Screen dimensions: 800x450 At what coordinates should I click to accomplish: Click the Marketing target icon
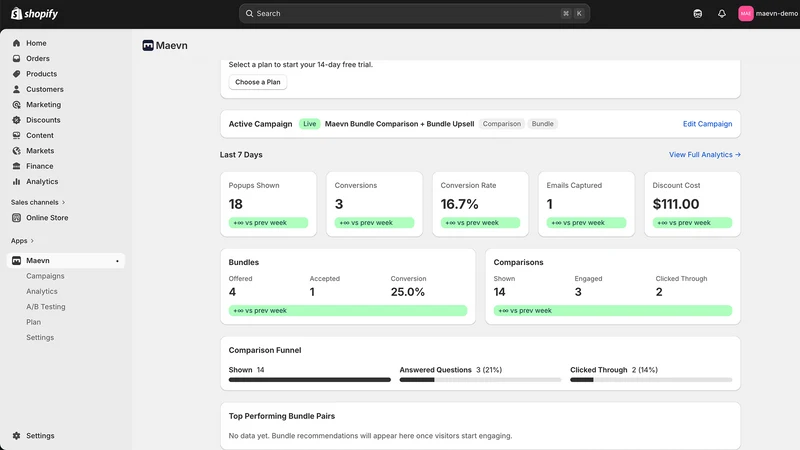pyautogui.click(x=16, y=105)
